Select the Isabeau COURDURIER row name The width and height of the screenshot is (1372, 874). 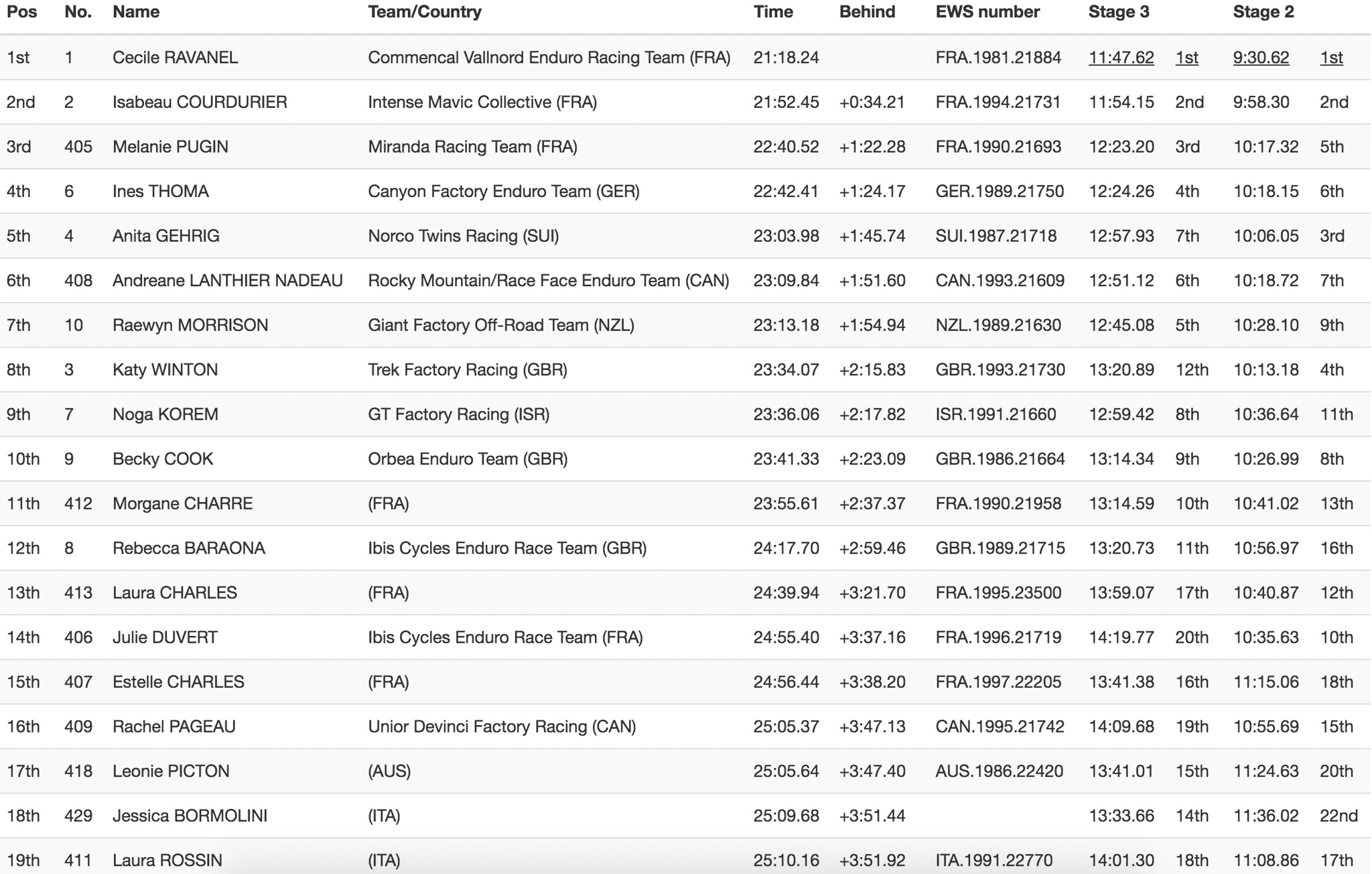(x=200, y=102)
